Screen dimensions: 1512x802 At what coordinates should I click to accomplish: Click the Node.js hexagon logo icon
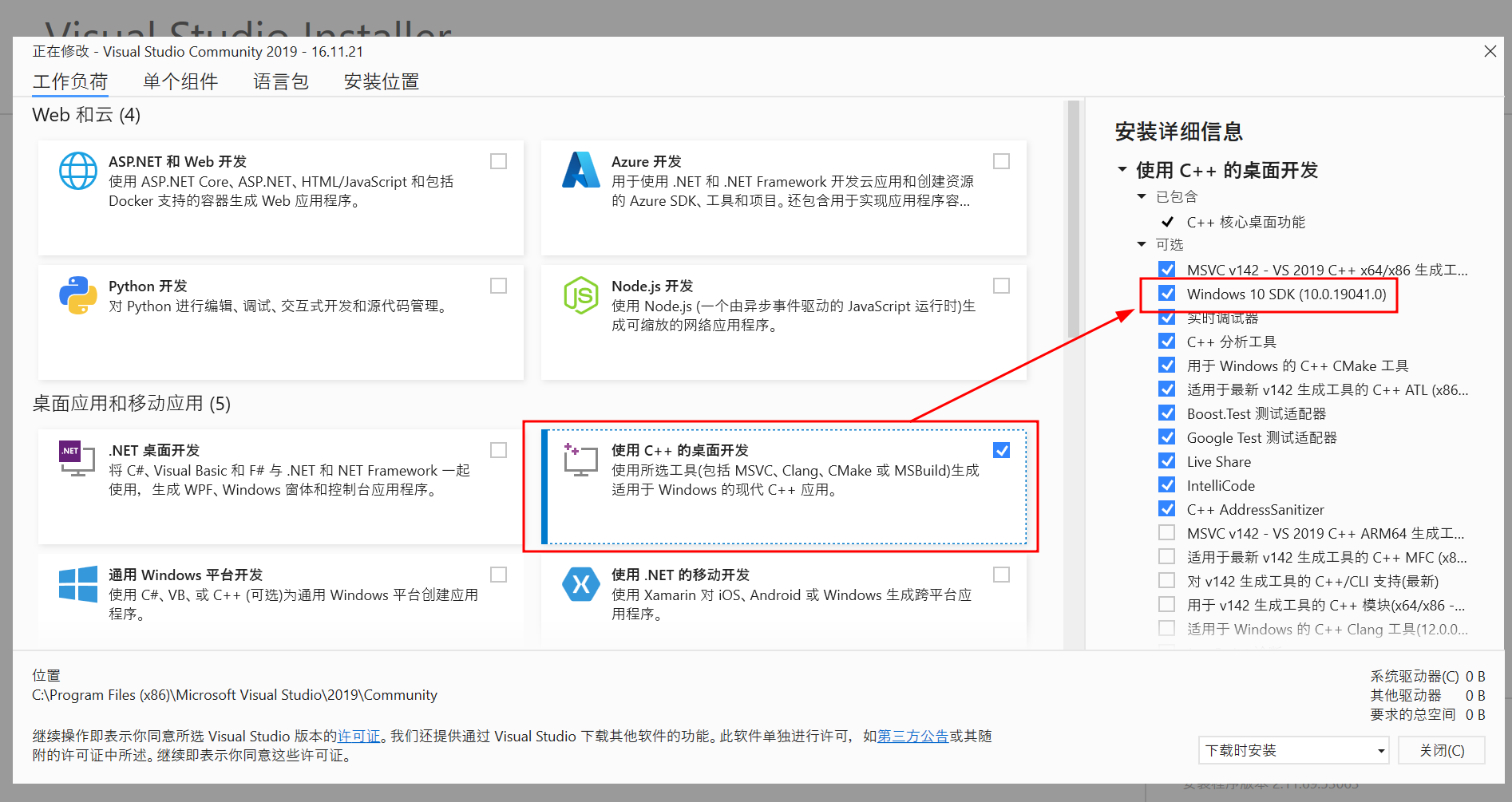pos(581,295)
